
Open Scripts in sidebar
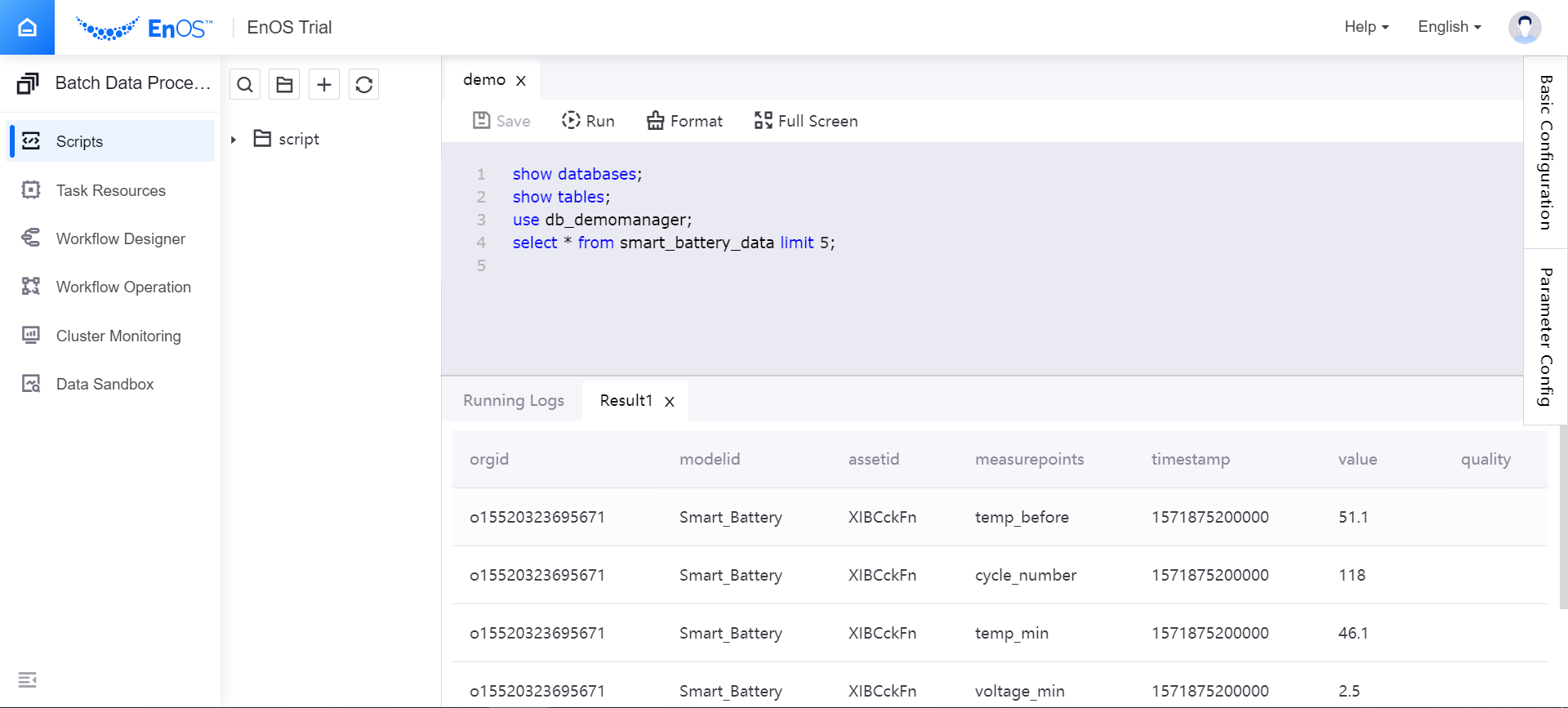pyautogui.click(x=111, y=141)
